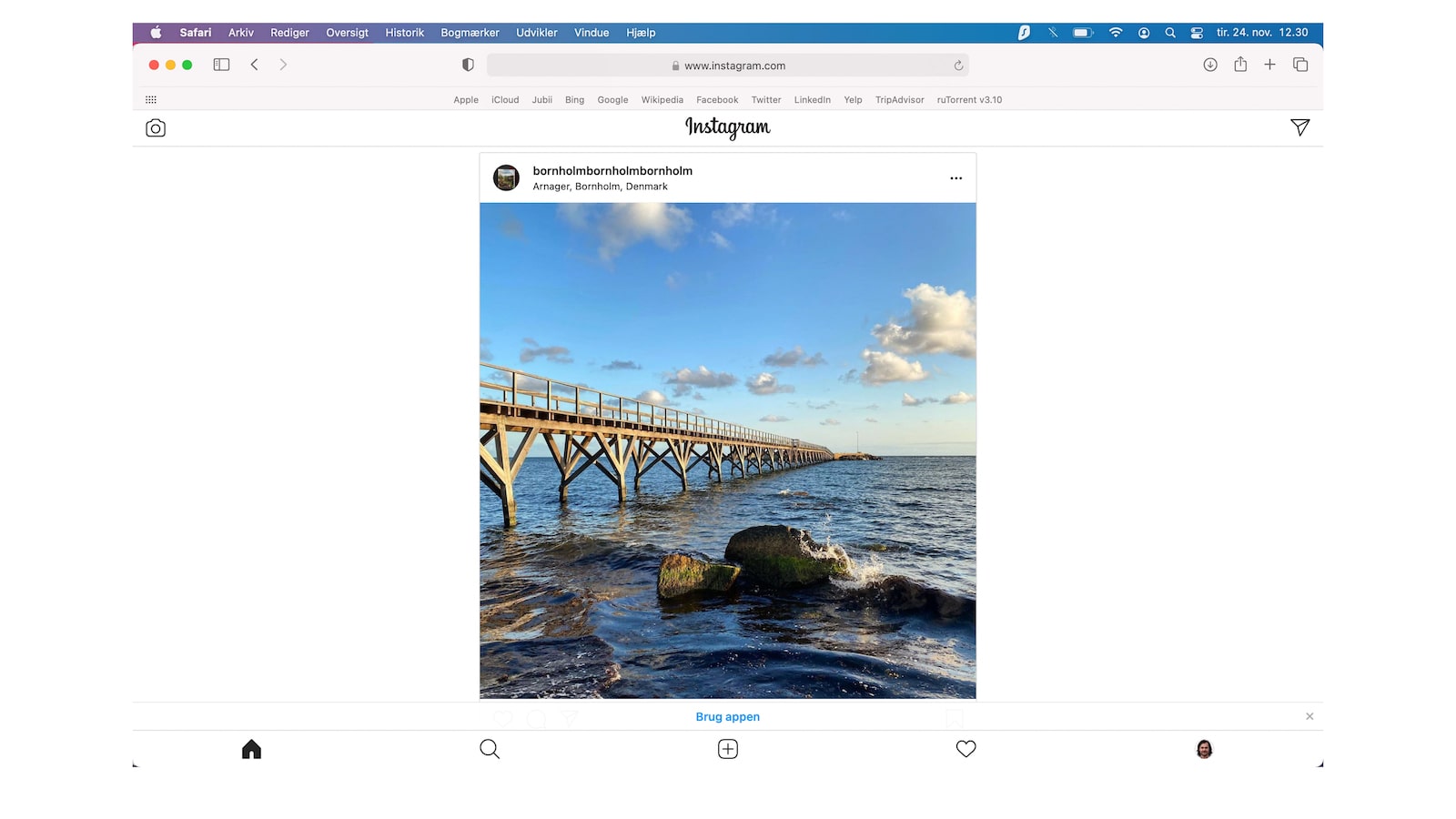
Task: Go to Home feed with house icon
Action: pyautogui.click(x=251, y=748)
